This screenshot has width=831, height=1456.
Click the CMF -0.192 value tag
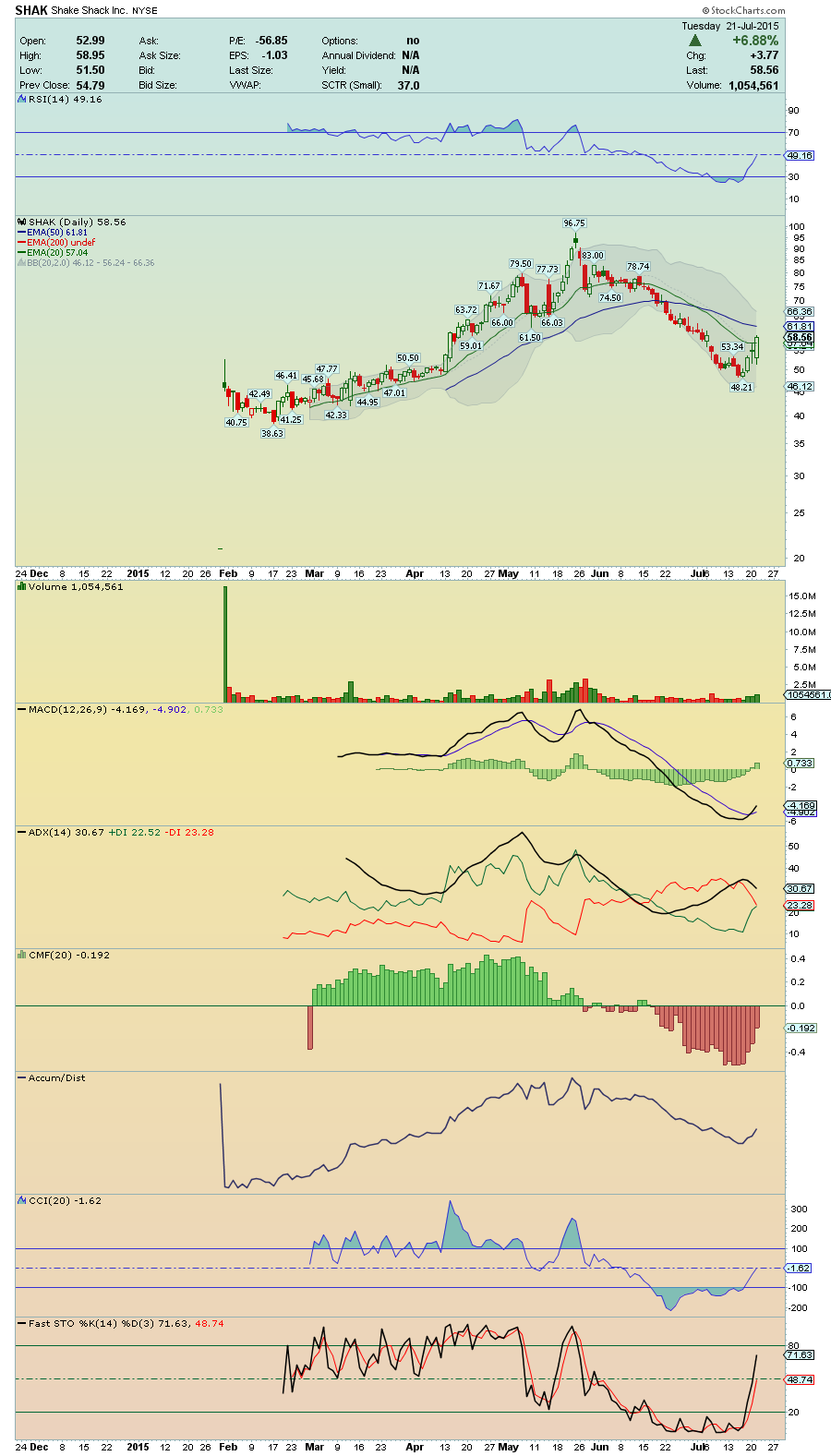[x=801, y=1028]
